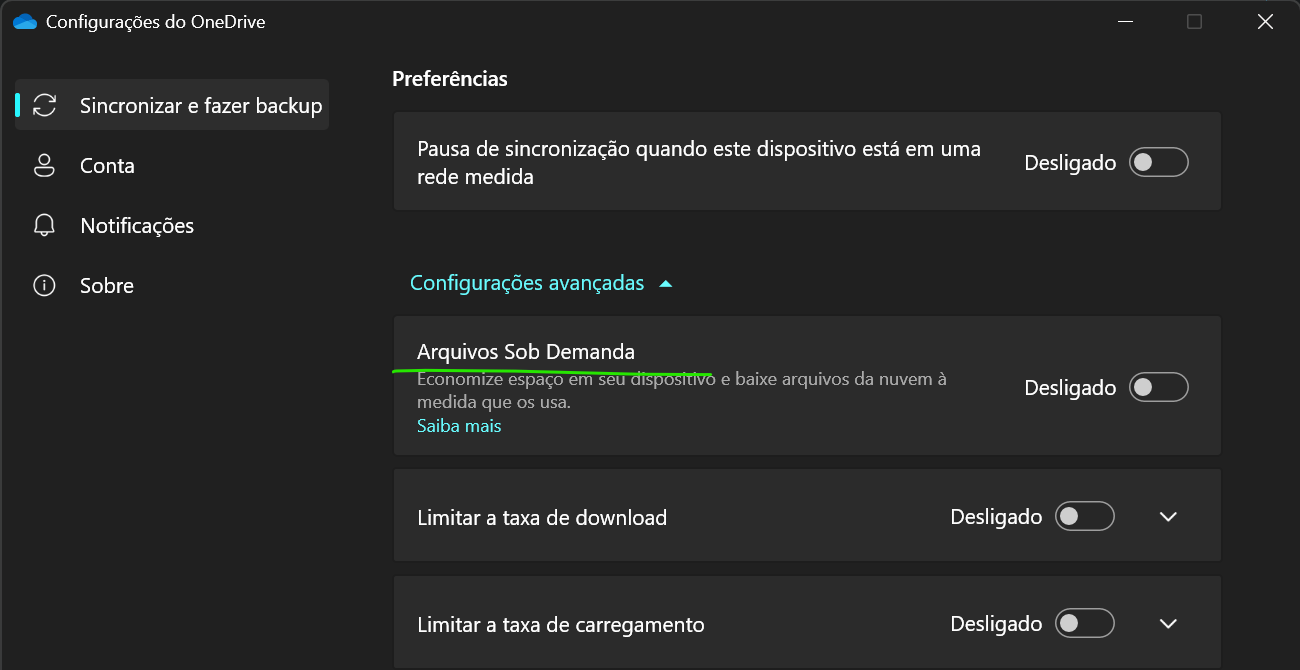Click the OneDrive cloud icon in title bar
1300x670 pixels.
[x=24, y=22]
